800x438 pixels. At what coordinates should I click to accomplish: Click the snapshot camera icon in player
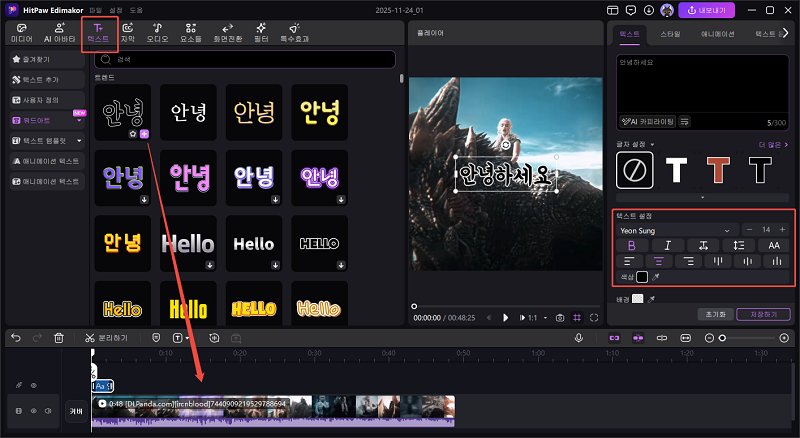tap(560, 318)
